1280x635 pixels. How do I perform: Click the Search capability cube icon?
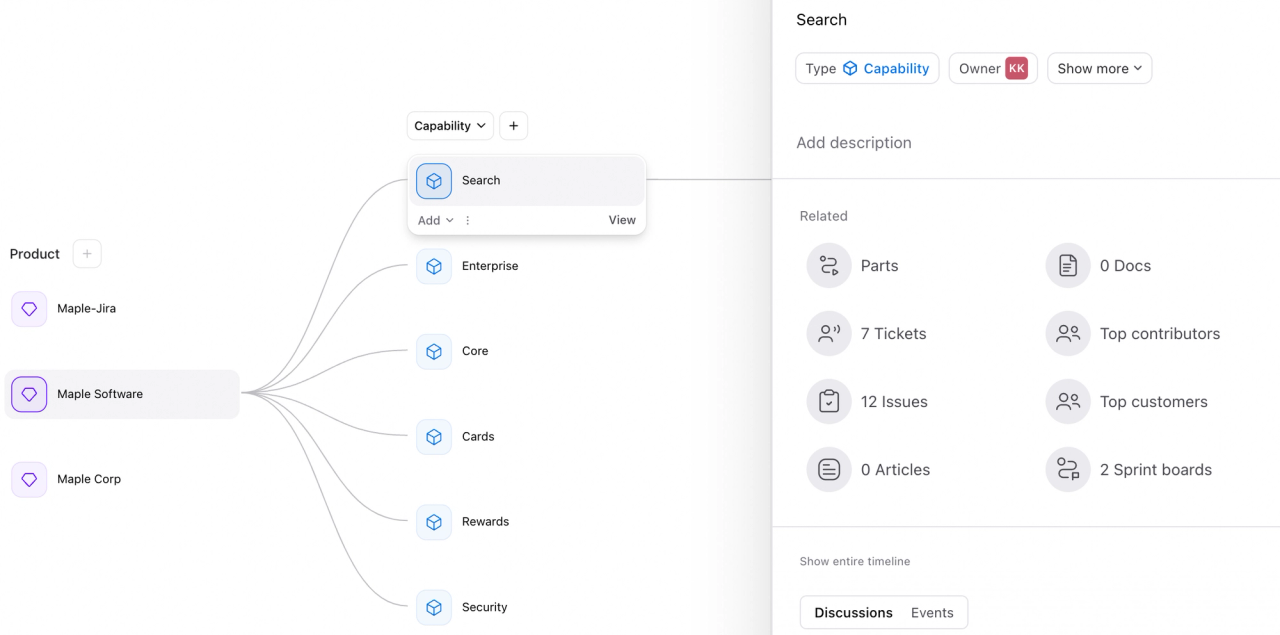point(433,180)
